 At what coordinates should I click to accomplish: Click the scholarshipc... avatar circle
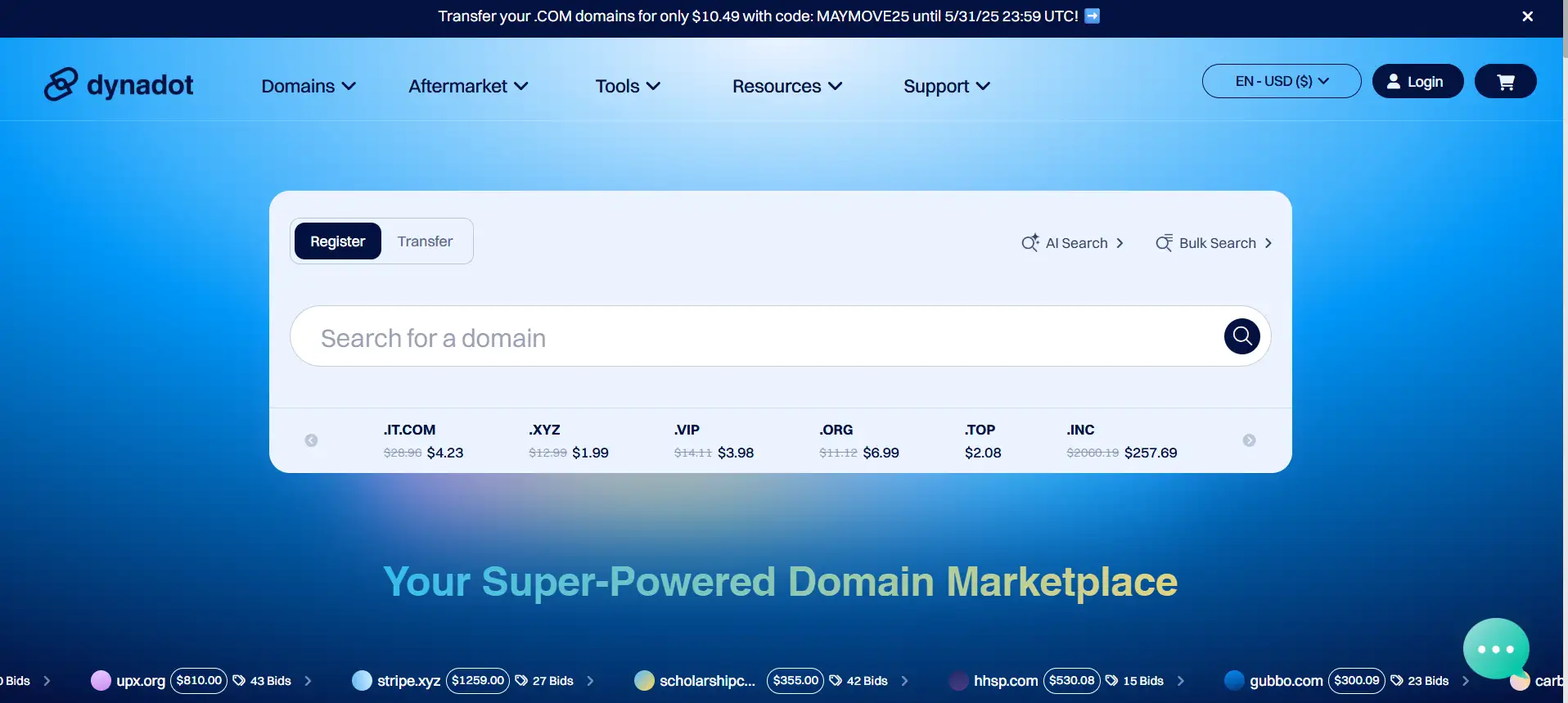pyautogui.click(x=644, y=680)
